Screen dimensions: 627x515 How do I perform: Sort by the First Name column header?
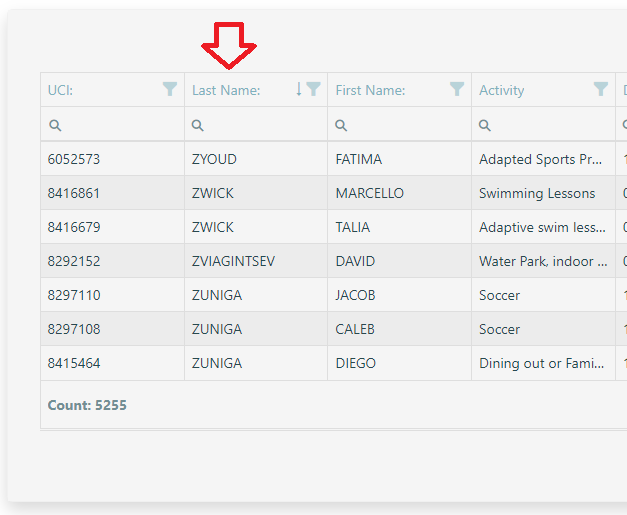[370, 90]
